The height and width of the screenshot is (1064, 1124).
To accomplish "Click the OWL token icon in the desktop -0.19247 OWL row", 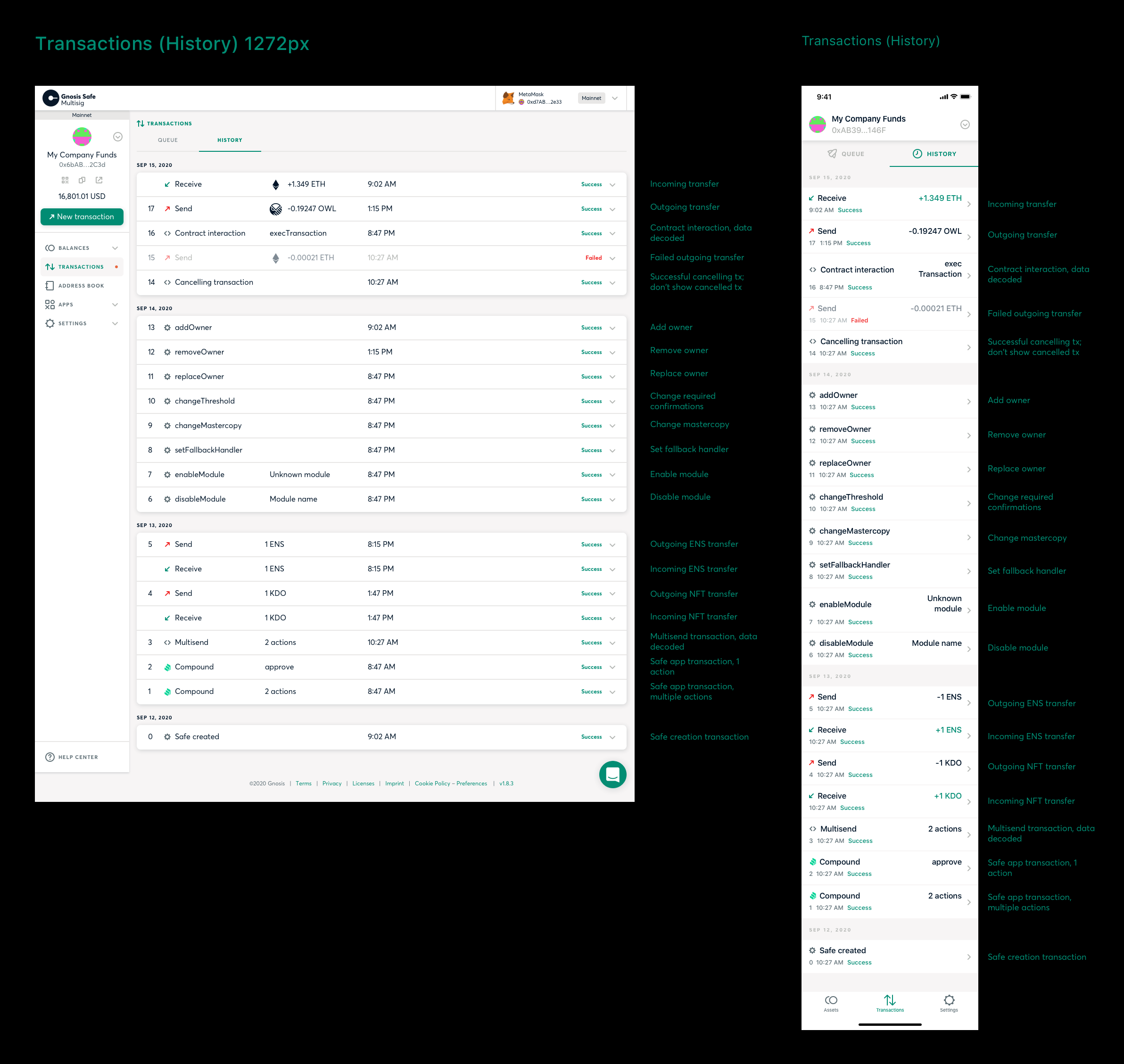I will [x=276, y=209].
